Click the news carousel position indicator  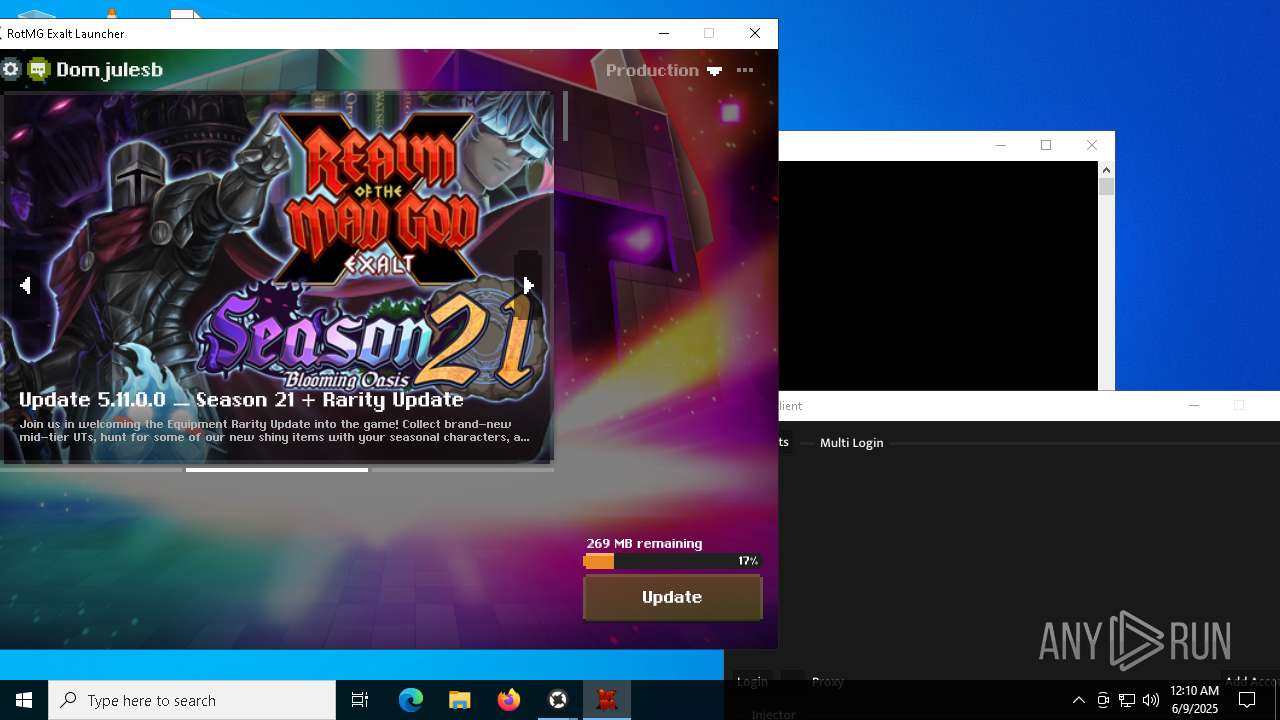(277, 470)
